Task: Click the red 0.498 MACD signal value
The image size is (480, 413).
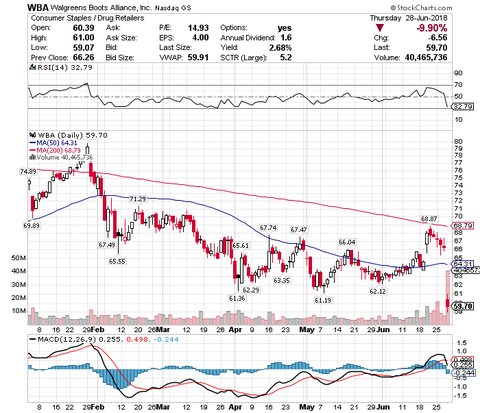Action: pos(136,340)
